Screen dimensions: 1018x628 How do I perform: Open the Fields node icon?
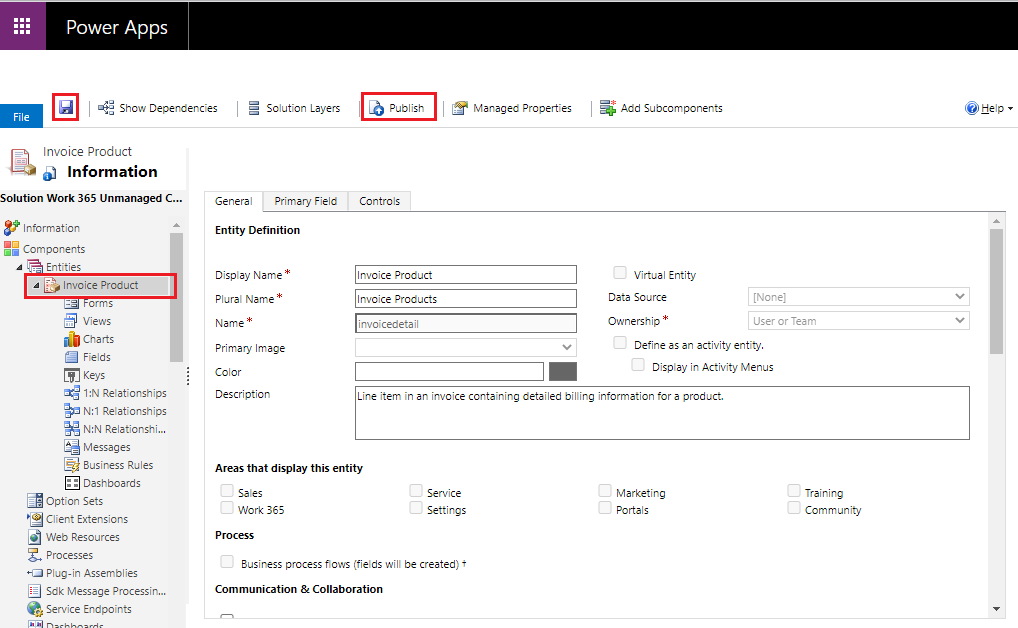71,357
